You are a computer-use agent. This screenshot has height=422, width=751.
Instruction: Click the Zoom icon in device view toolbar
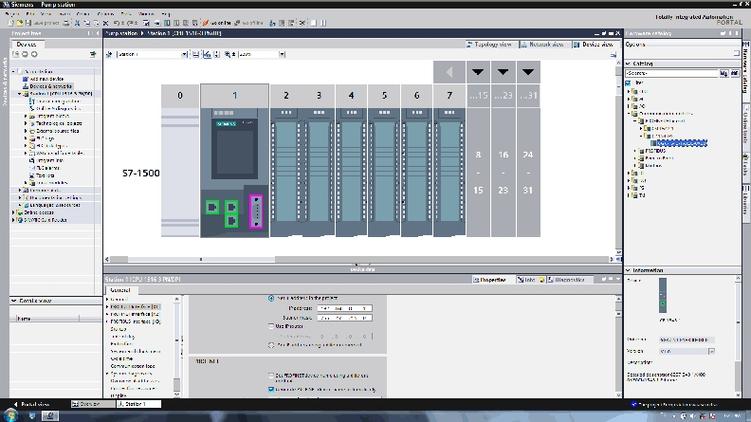coord(228,54)
